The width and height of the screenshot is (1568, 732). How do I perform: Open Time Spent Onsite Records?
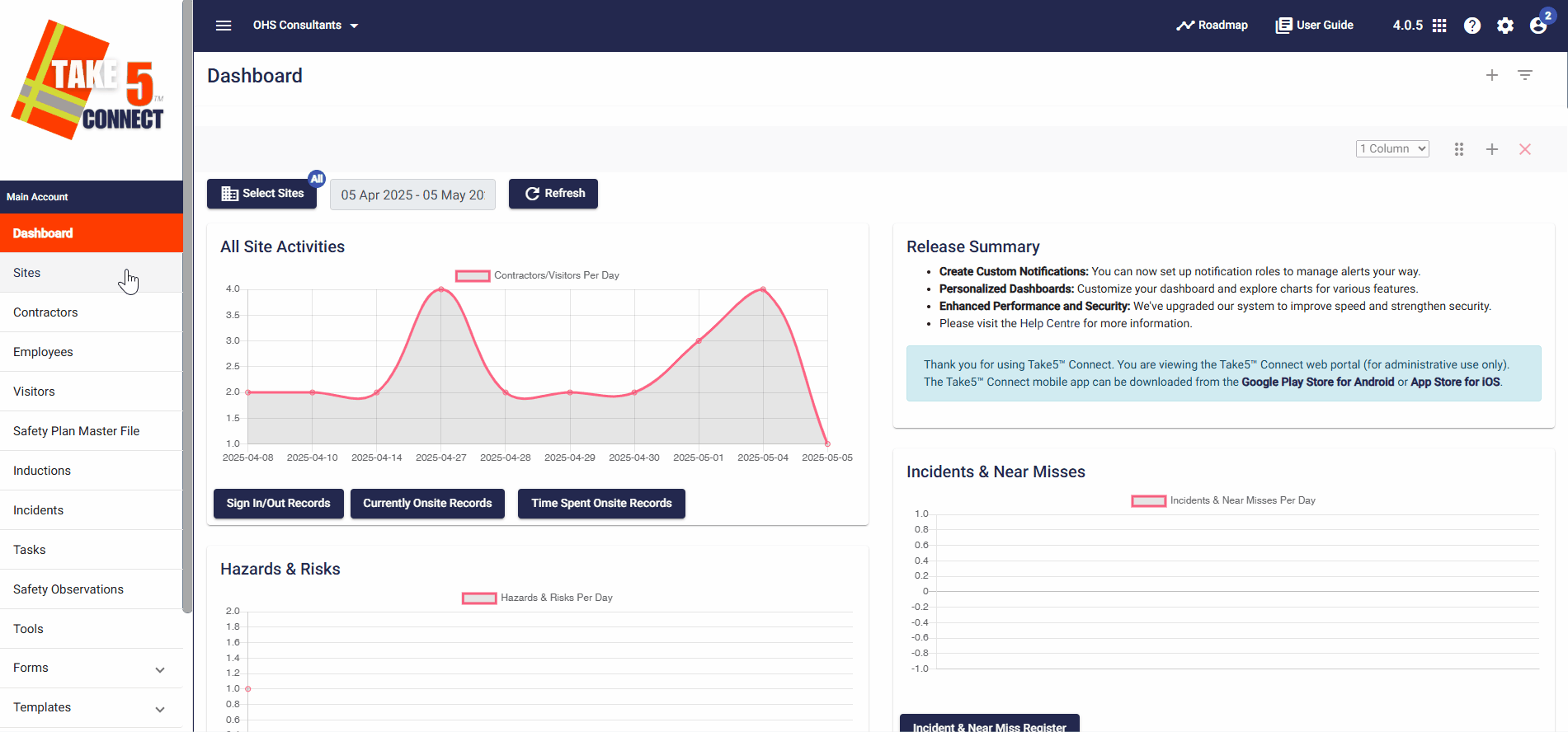pos(601,504)
